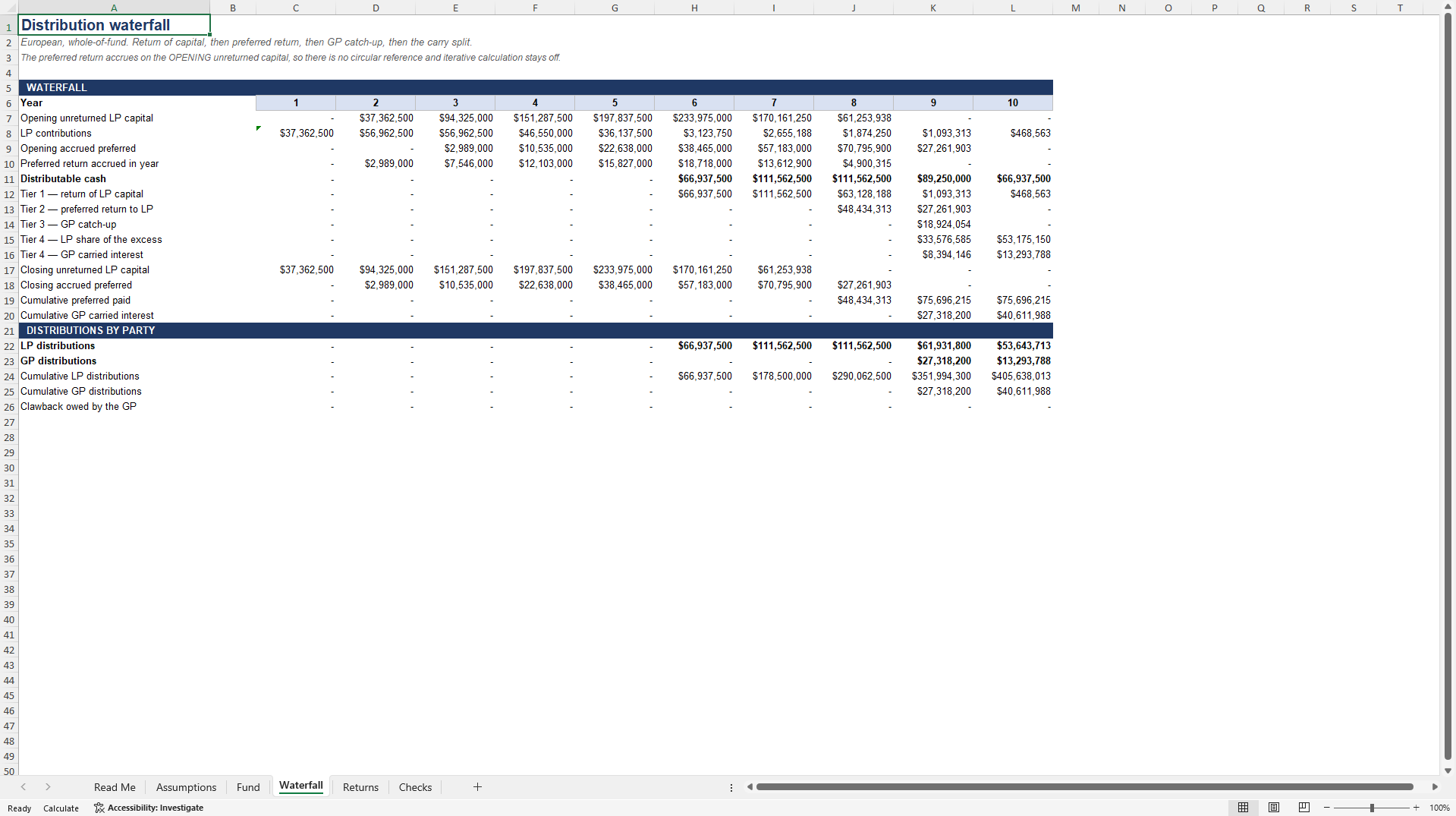Select row 11 header

click(9, 179)
